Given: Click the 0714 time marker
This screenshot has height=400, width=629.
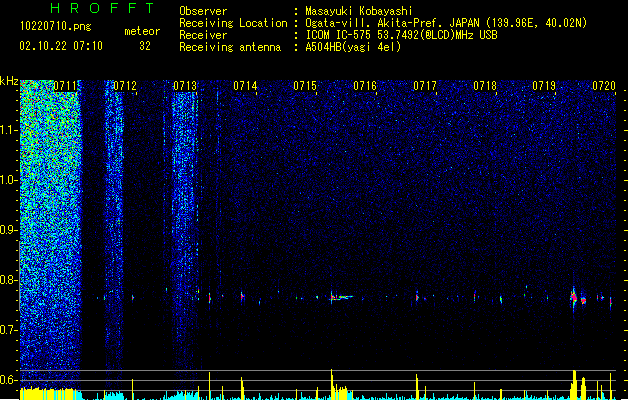Looking at the screenshot, I should click(245, 86).
